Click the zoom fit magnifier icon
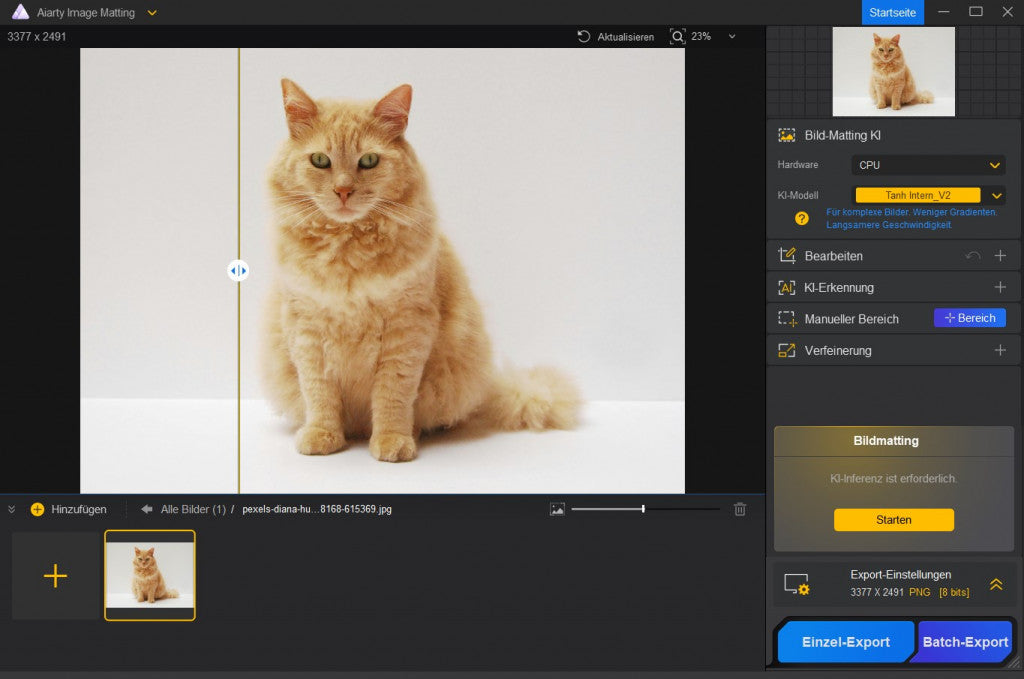 (x=677, y=36)
